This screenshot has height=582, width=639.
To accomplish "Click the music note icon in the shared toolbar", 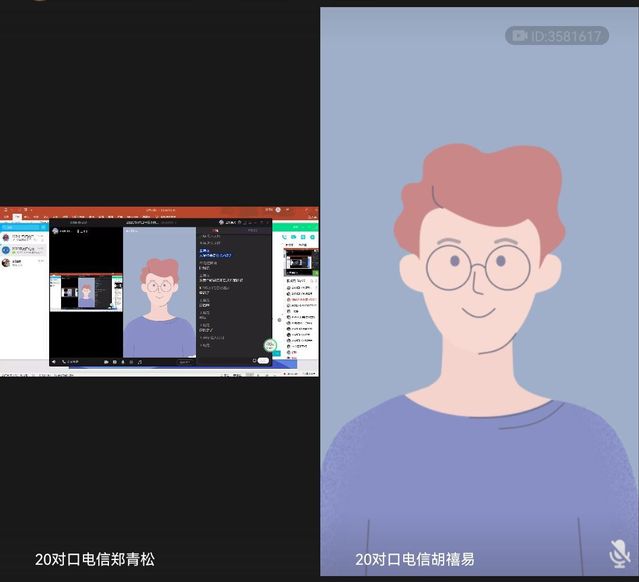I will pyautogui.click(x=142, y=362).
